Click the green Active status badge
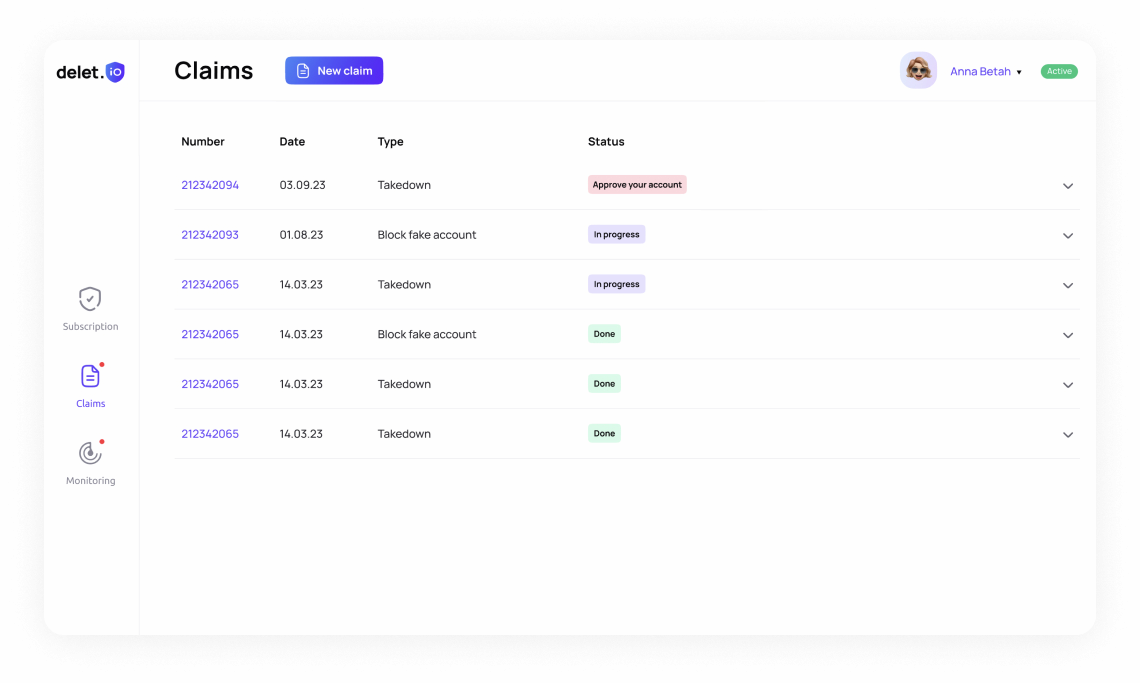1140x683 pixels. 1059,72
